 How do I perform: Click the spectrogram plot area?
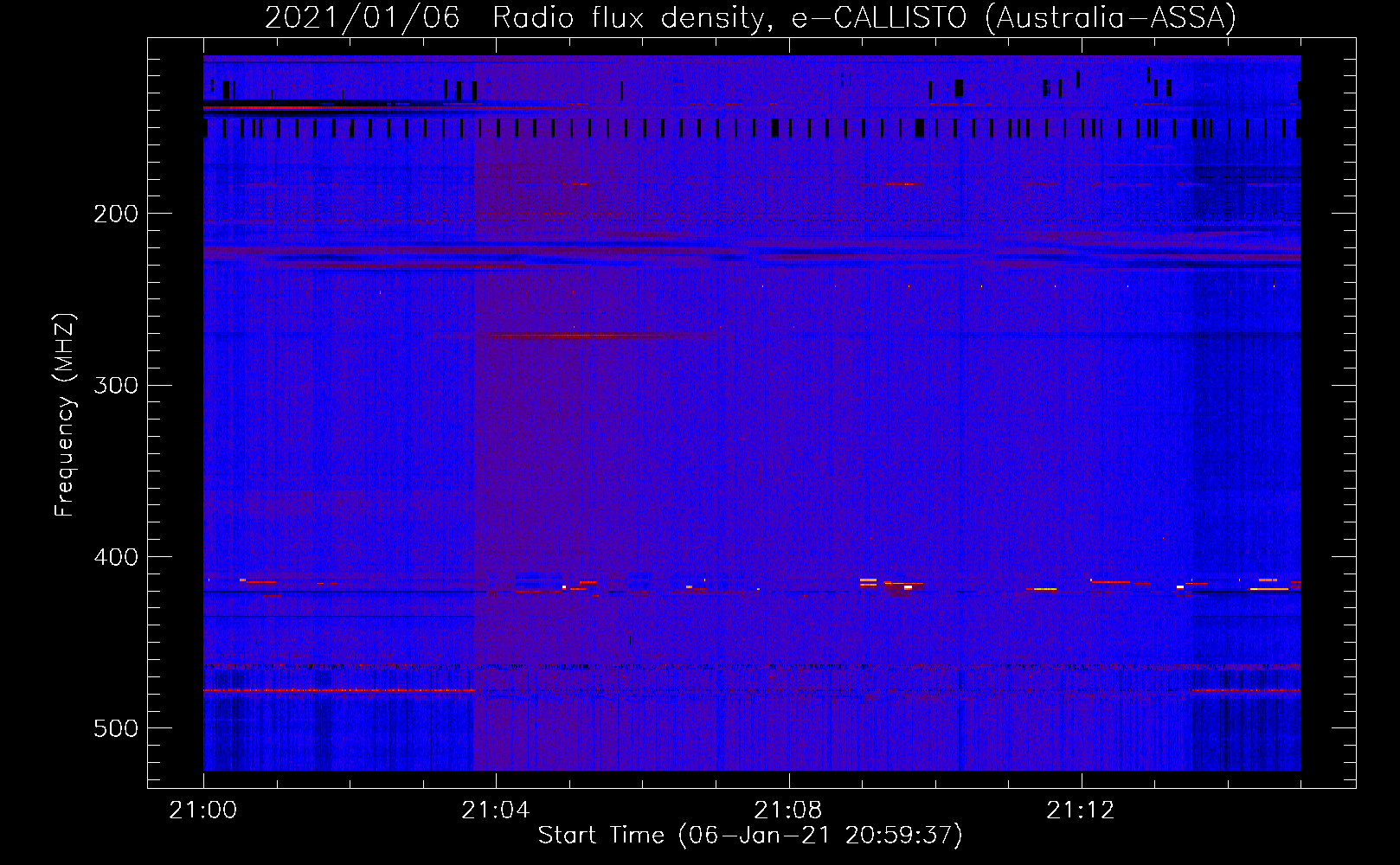click(752, 413)
